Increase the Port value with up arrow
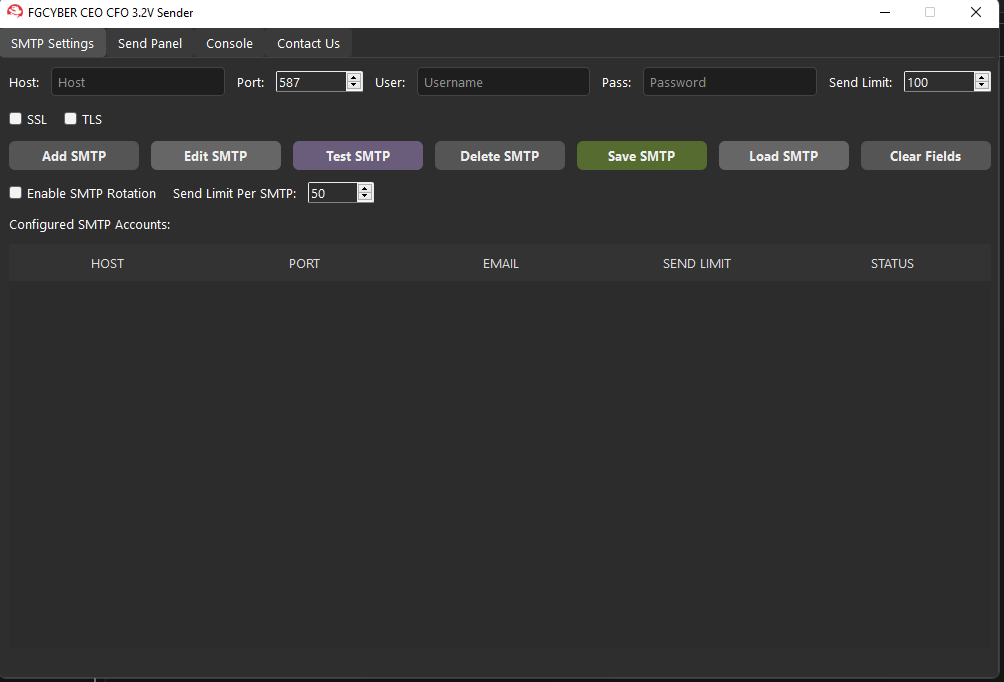The height and width of the screenshot is (682, 1004). [x=354, y=78]
